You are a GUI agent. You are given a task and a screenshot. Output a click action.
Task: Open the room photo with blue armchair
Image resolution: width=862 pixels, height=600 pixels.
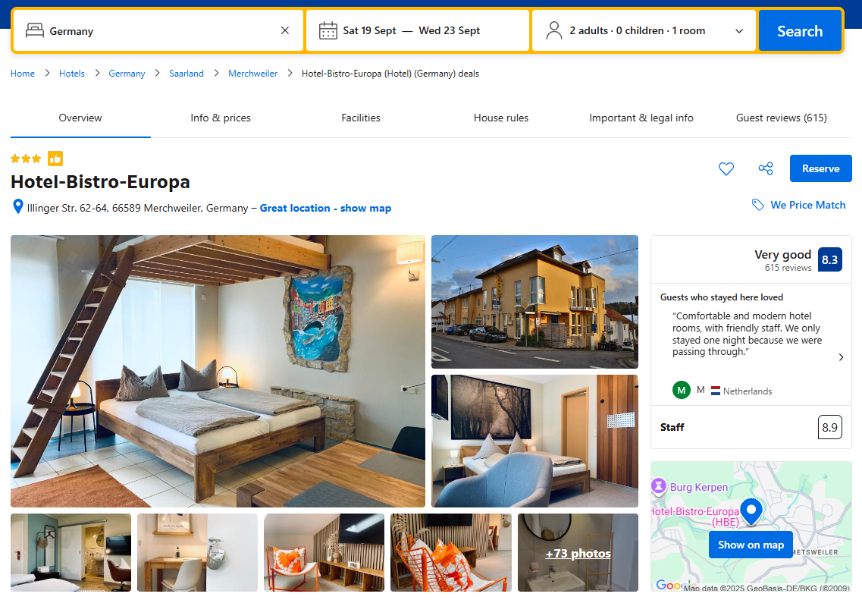coord(534,441)
